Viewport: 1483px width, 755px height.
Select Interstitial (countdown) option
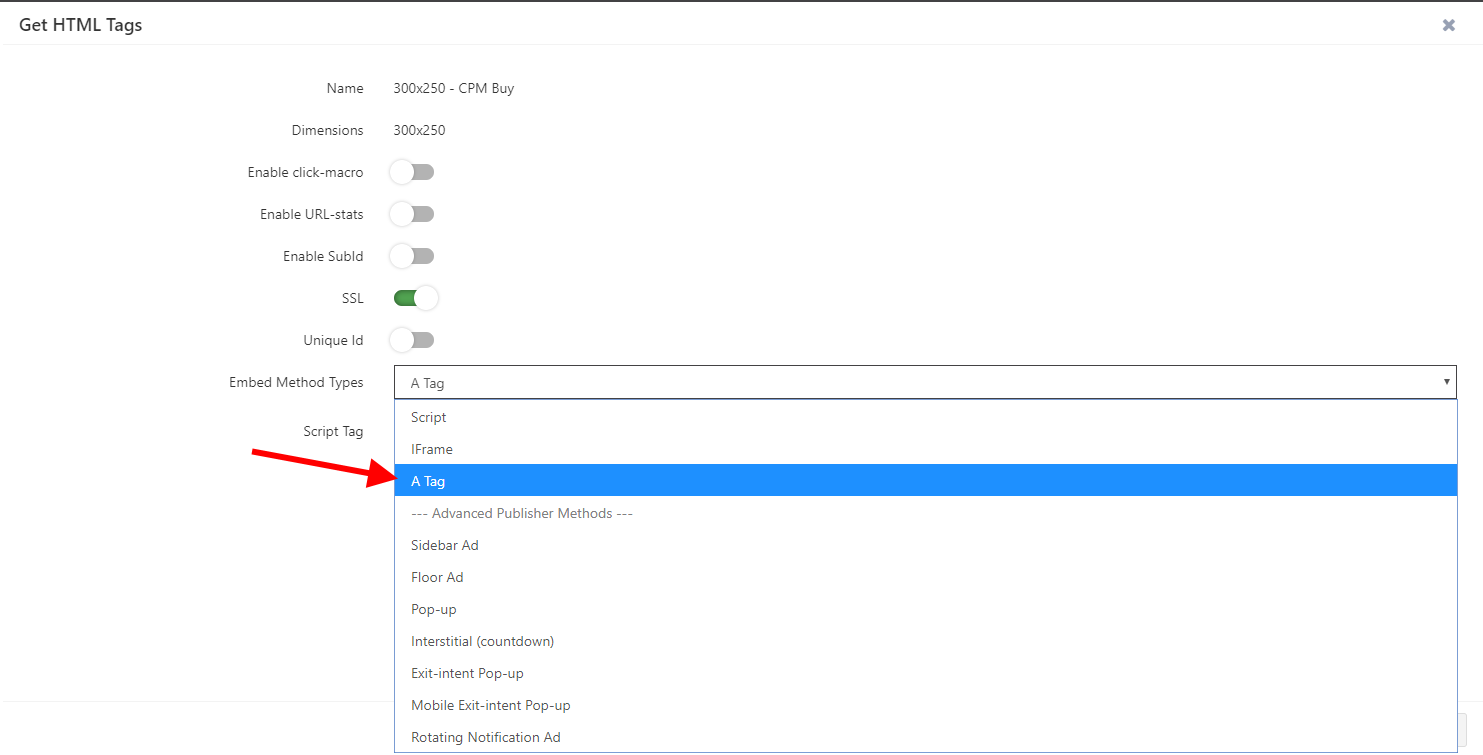coord(926,641)
